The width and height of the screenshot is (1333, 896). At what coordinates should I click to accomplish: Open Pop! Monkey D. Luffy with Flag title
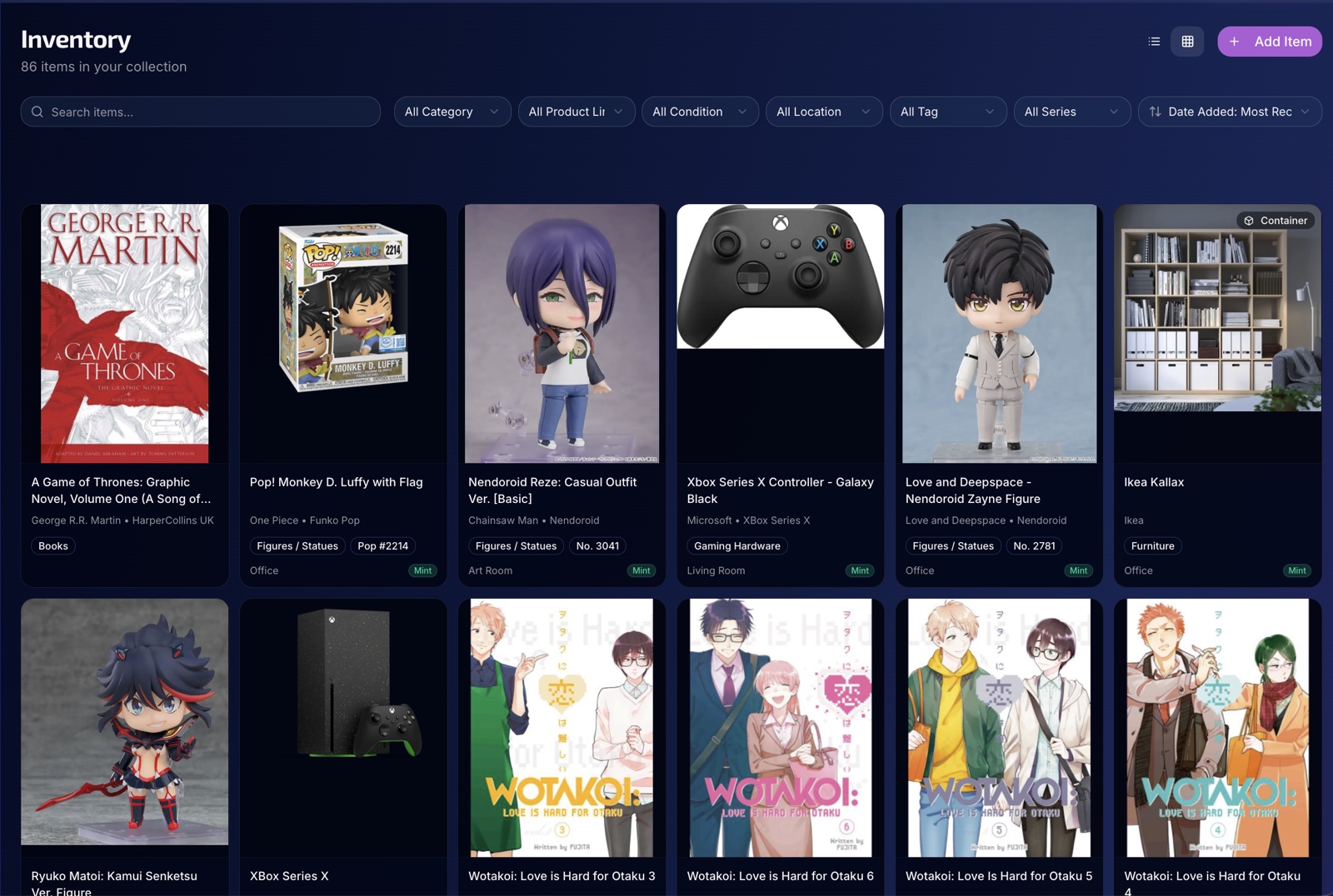tap(337, 482)
